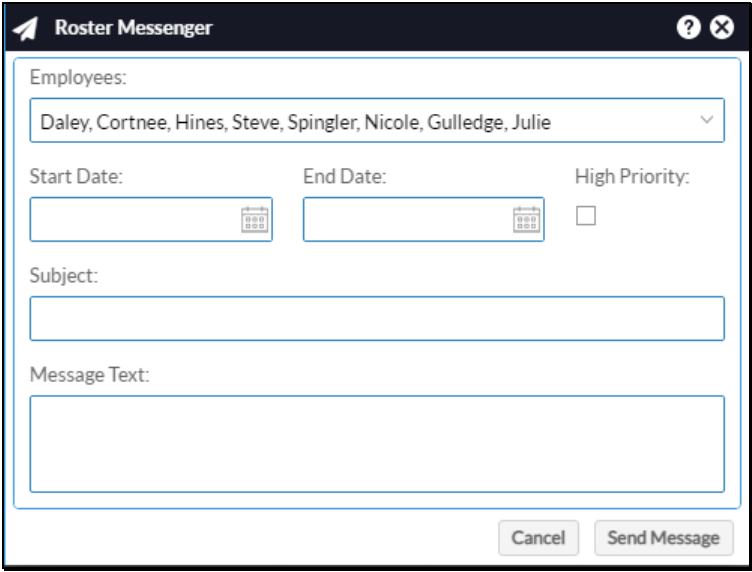
Task: Cancel the message with the Cancel button
Action: pos(539,538)
